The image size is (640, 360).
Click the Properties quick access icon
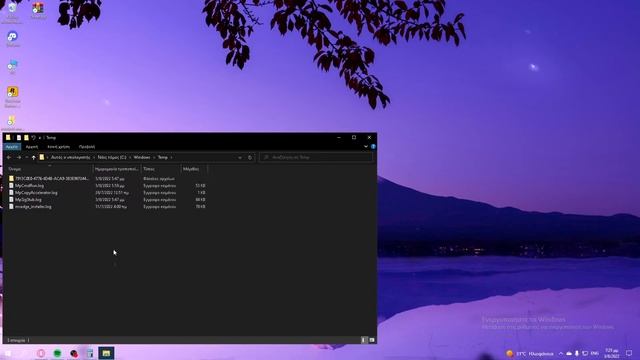coord(19,138)
